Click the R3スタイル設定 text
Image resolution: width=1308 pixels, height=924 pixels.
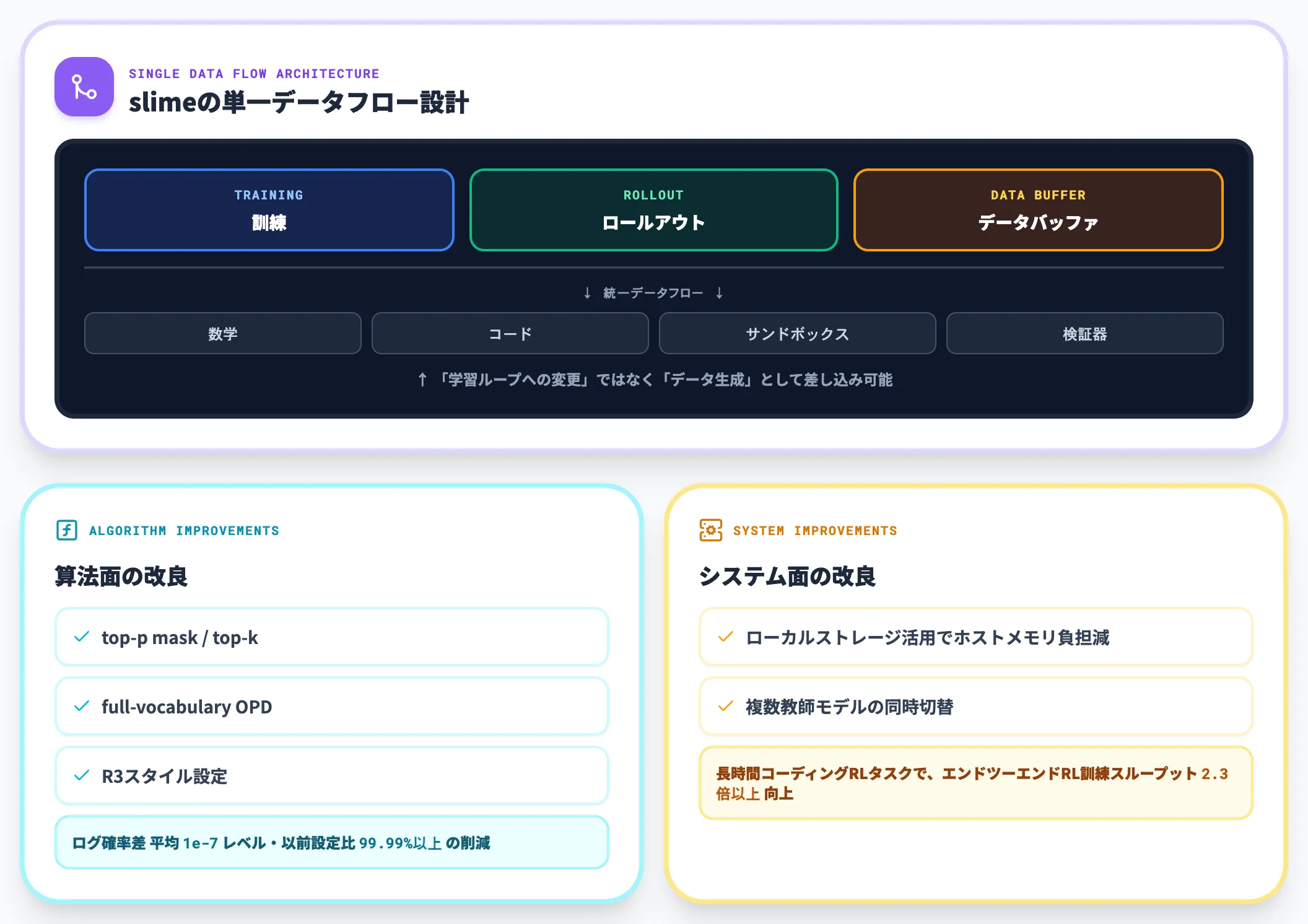165,776
